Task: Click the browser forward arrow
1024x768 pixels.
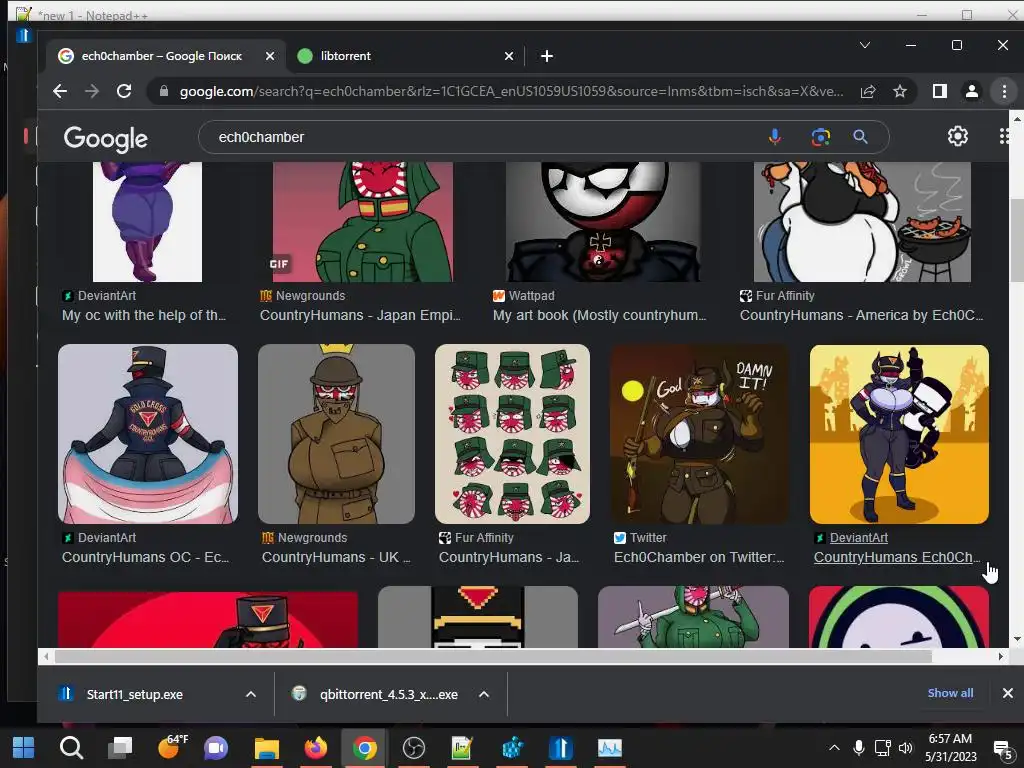Action: (x=92, y=91)
